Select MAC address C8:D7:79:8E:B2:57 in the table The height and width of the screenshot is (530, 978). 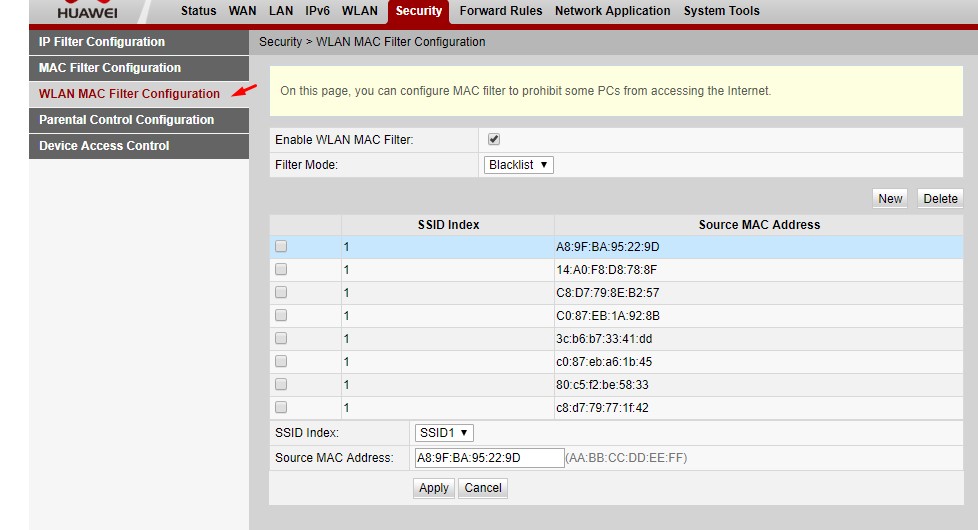pos(608,293)
